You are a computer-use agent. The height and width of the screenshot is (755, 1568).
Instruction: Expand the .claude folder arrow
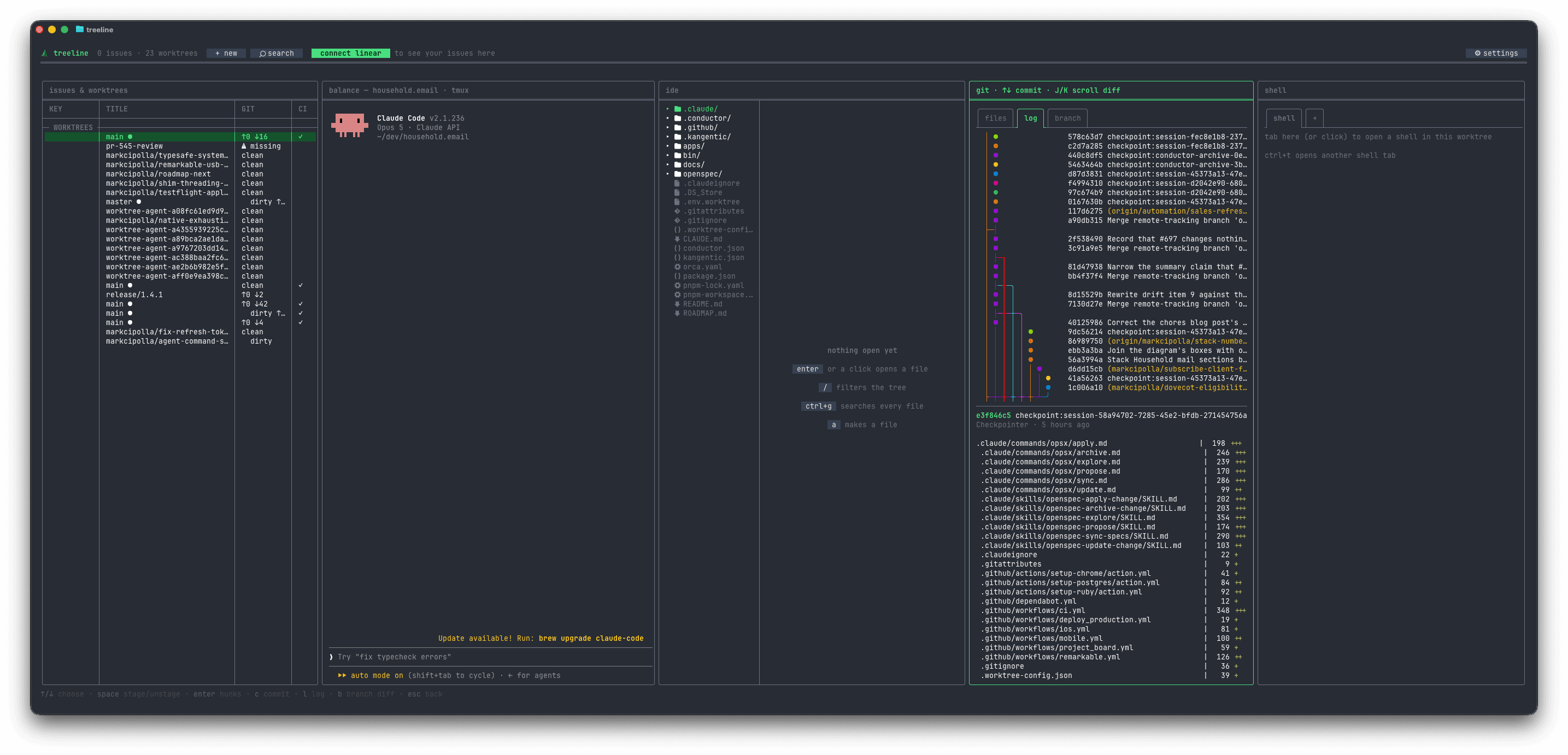click(x=667, y=109)
